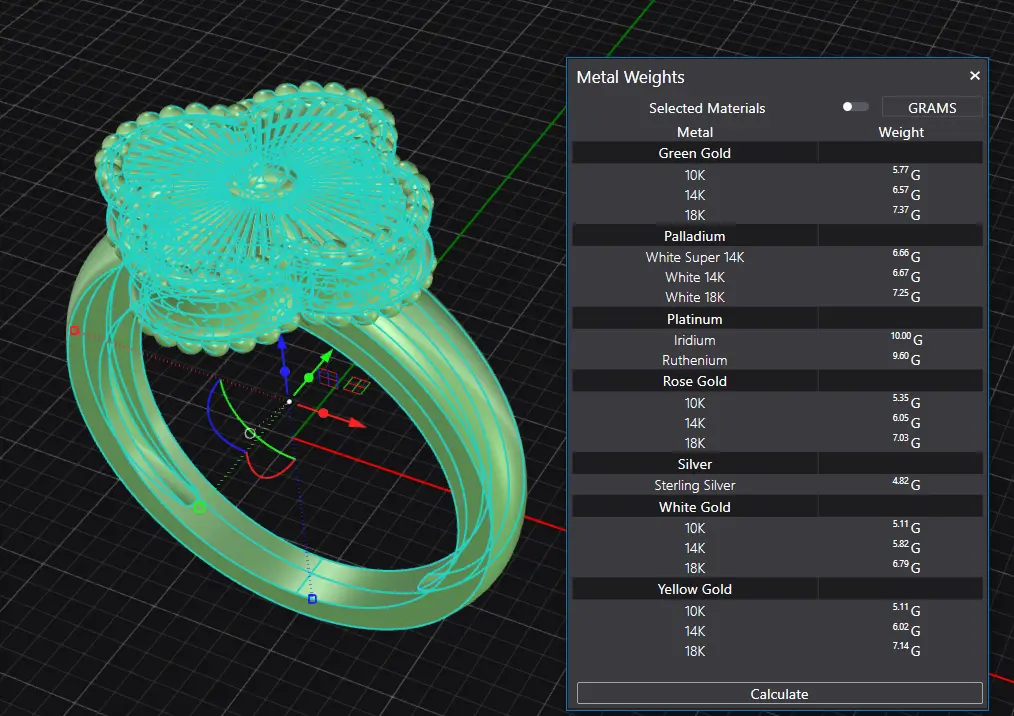Viewport: 1014px width, 716px height.
Task: Select White Super 14K row
Action: pyautogui.click(x=777, y=257)
